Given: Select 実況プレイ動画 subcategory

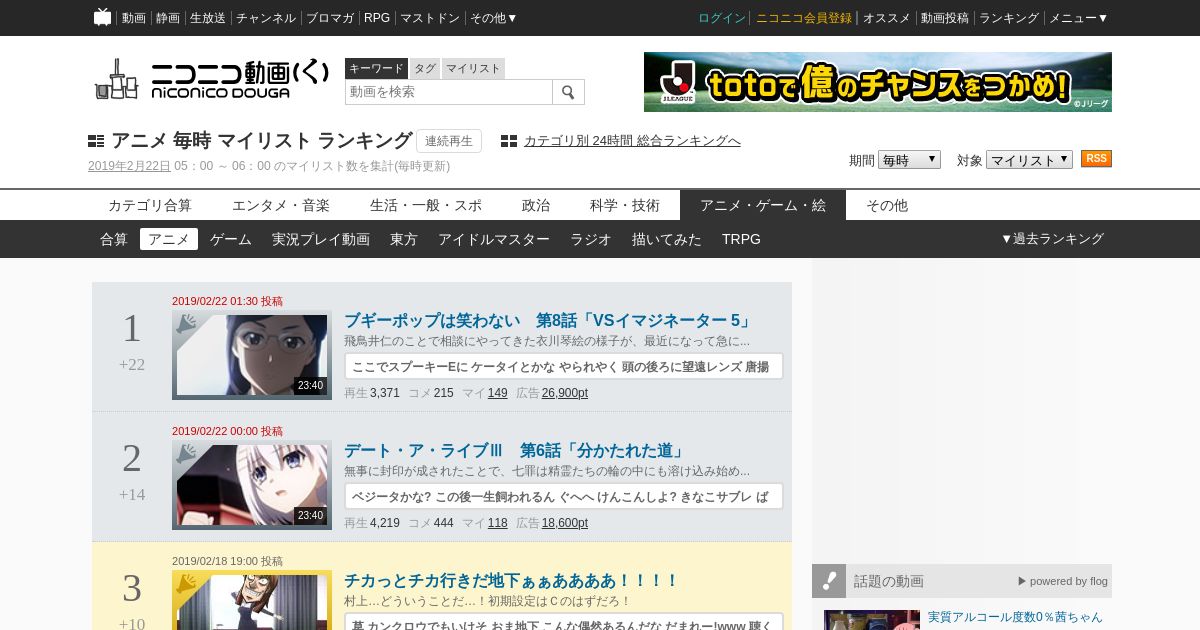Looking at the screenshot, I should [x=321, y=239].
